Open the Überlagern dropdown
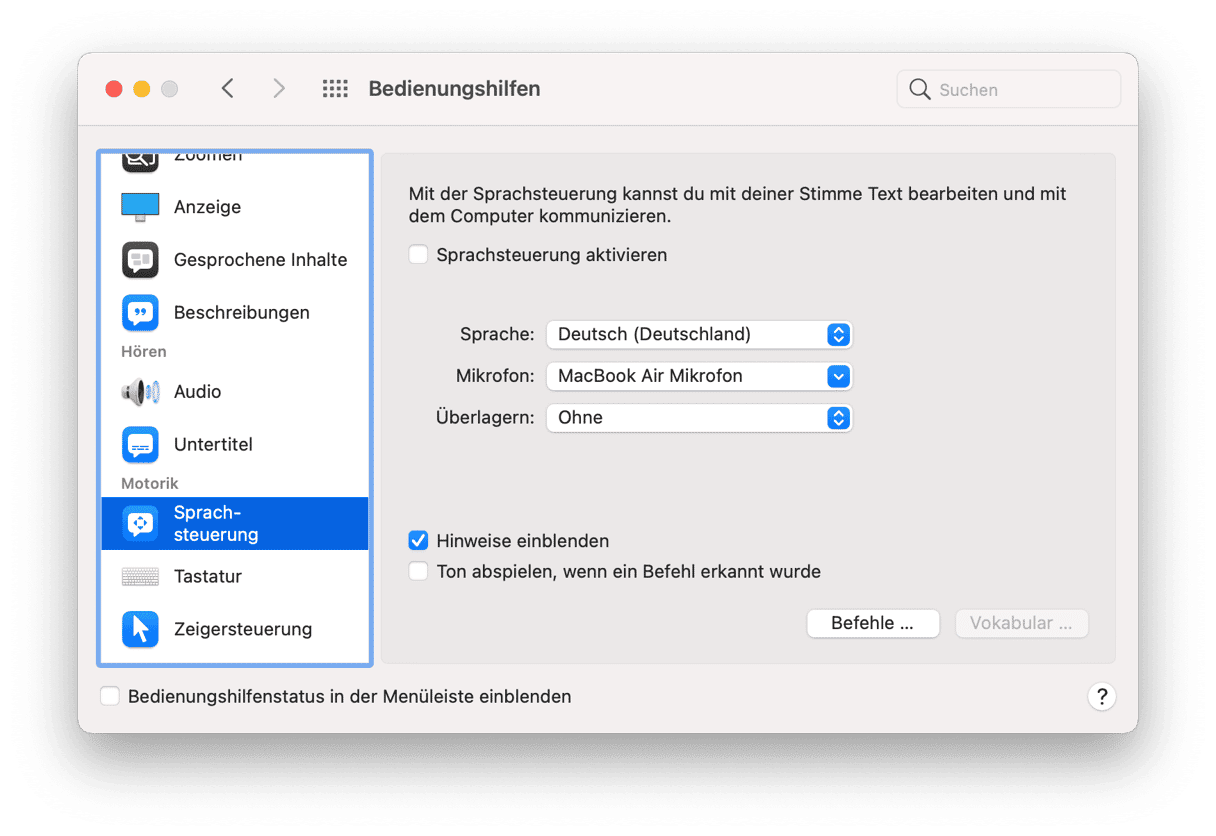Viewport: 1216px width, 836px height. click(x=699, y=418)
